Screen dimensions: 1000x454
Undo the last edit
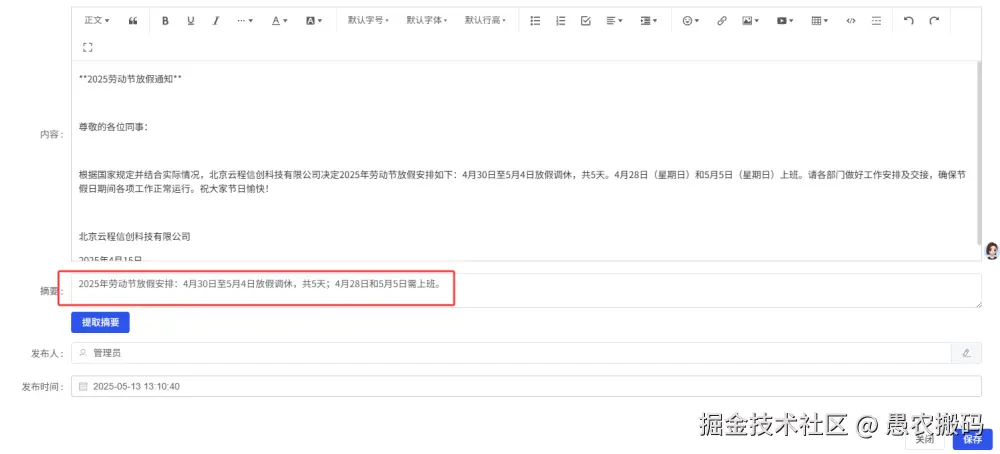[x=909, y=20]
